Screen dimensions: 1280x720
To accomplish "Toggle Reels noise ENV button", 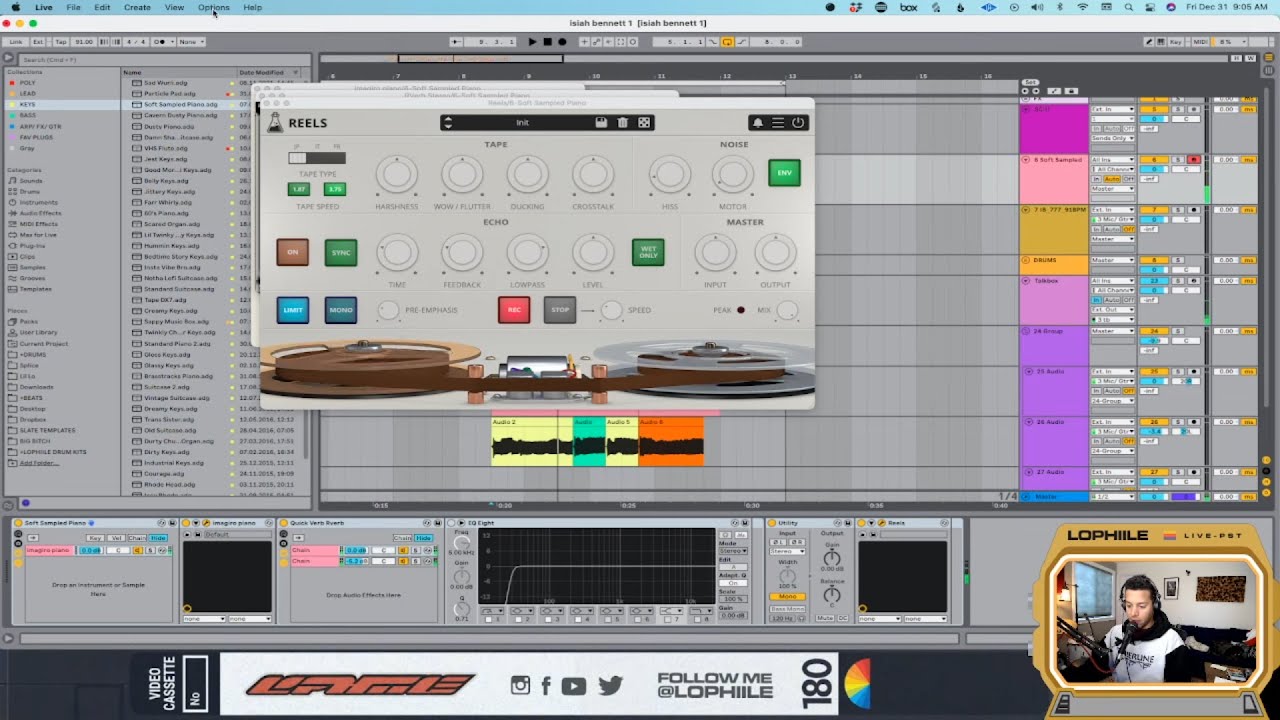I will click(784, 173).
